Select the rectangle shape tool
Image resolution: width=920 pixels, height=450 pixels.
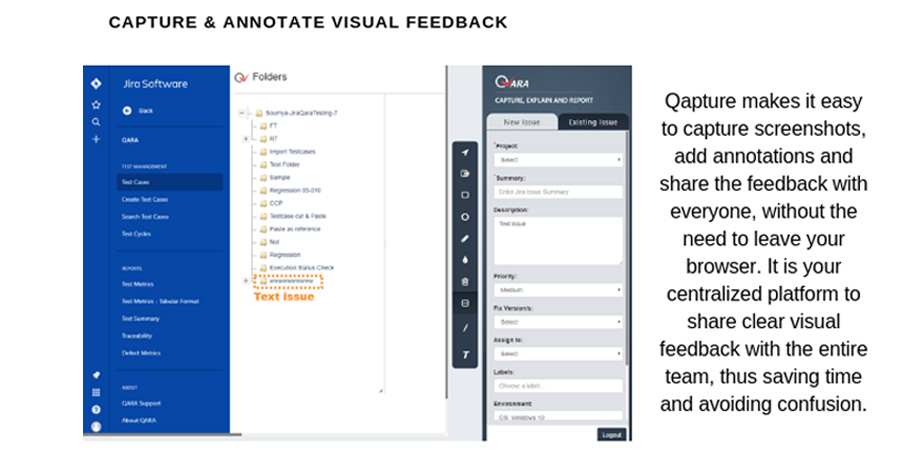465,195
